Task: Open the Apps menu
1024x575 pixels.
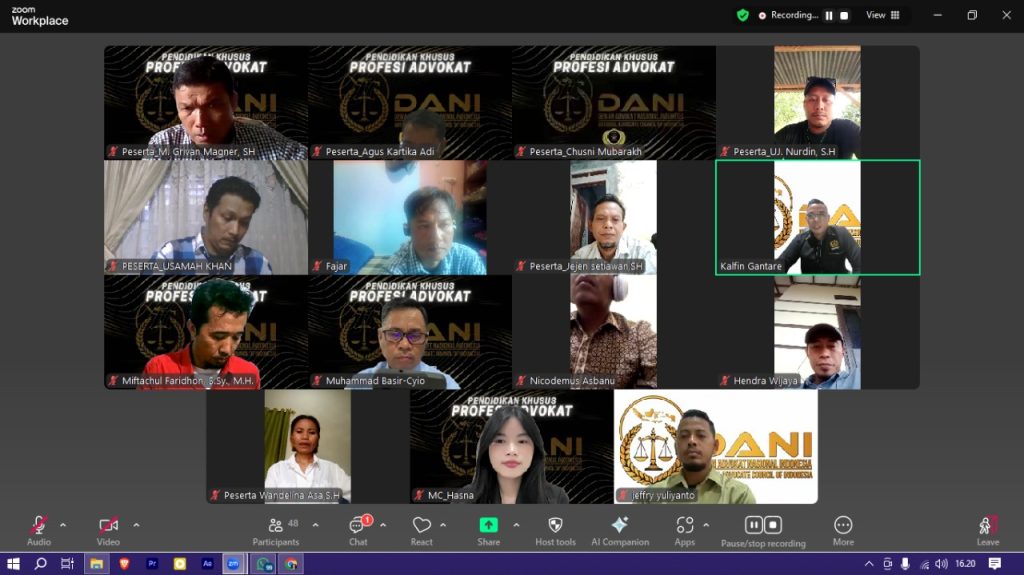Action: (684, 528)
